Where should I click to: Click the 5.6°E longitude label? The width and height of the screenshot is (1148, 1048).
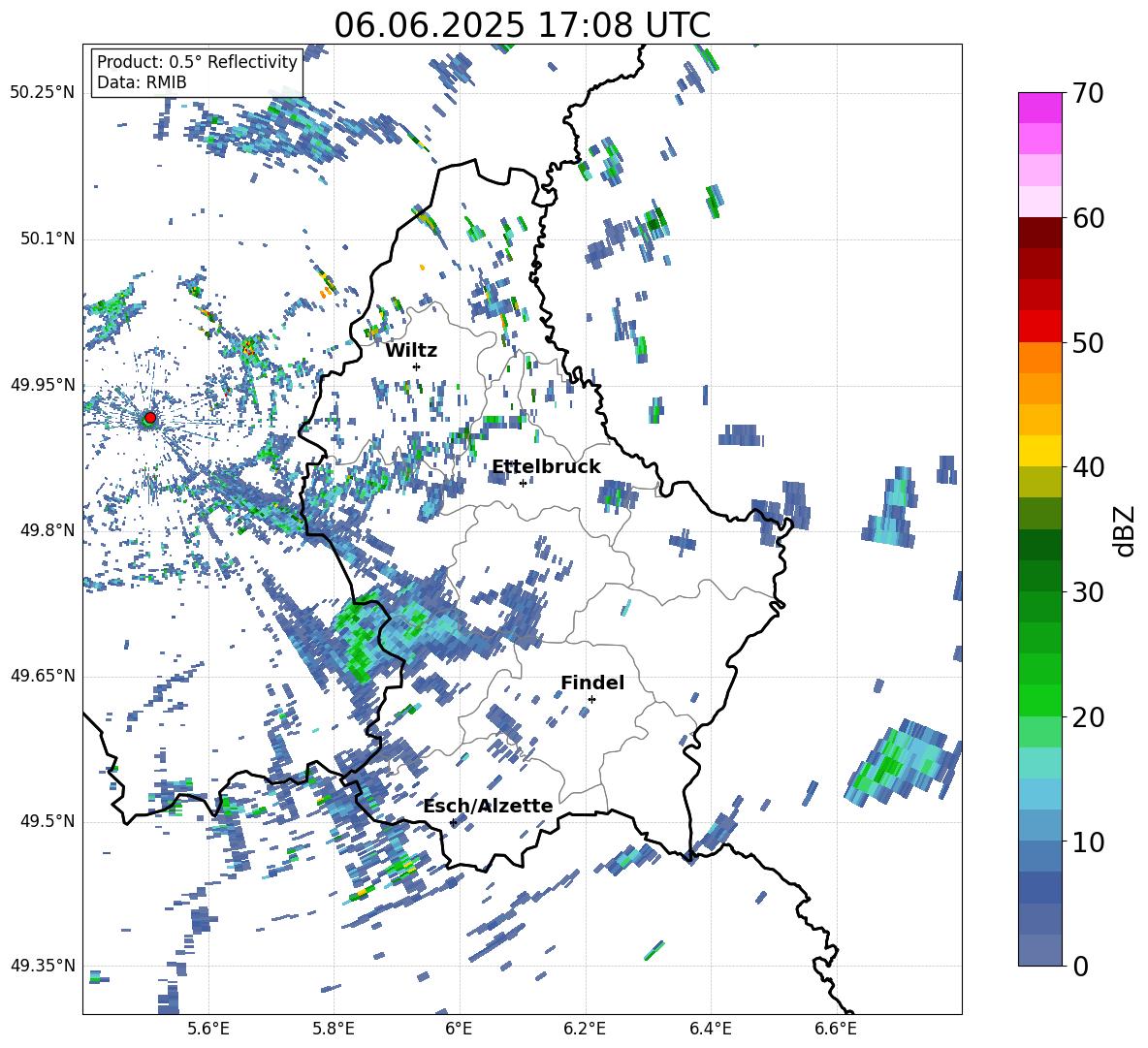click(x=208, y=1029)
